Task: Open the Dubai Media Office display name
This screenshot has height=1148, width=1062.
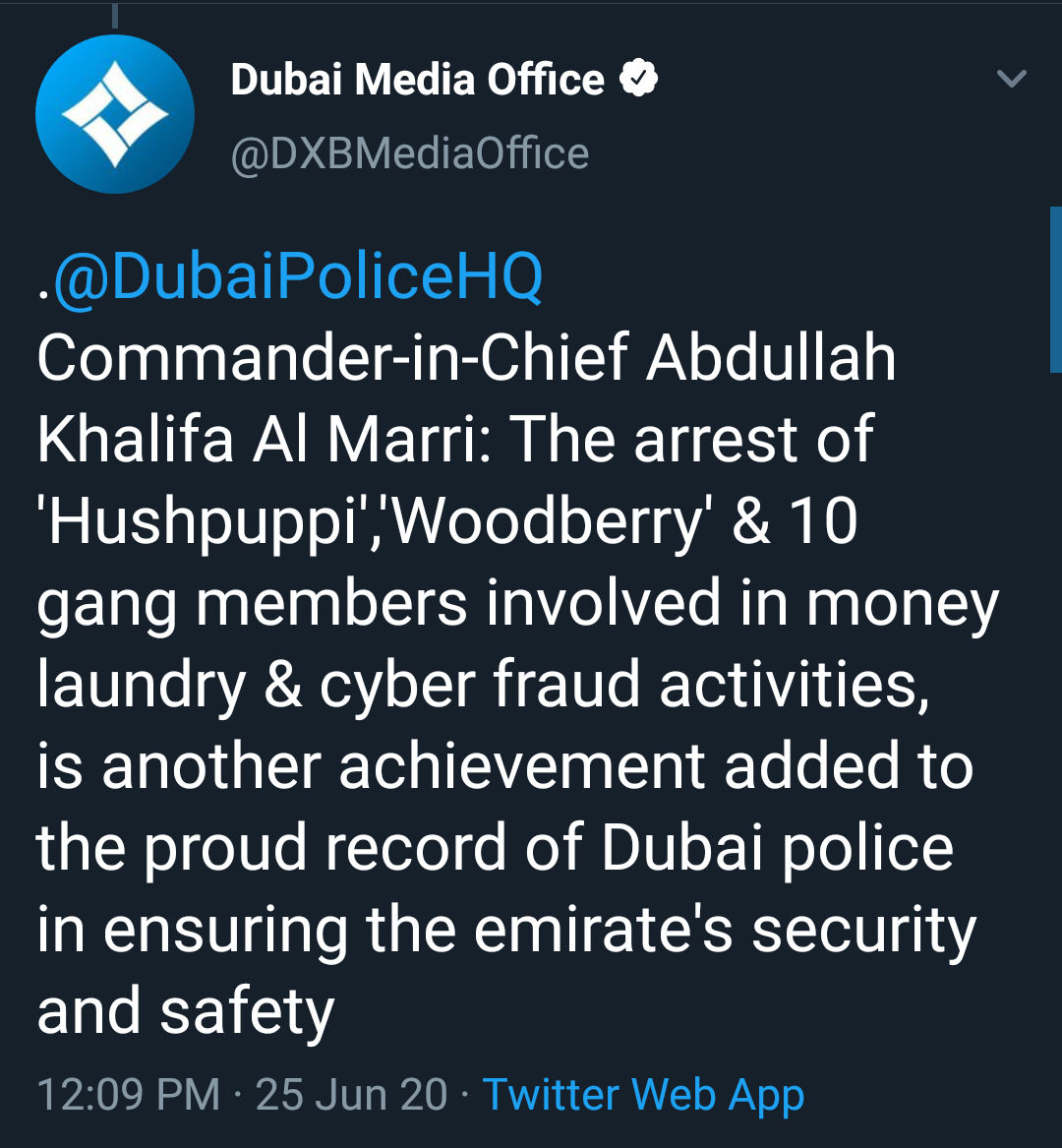Action: pos(417,80)
